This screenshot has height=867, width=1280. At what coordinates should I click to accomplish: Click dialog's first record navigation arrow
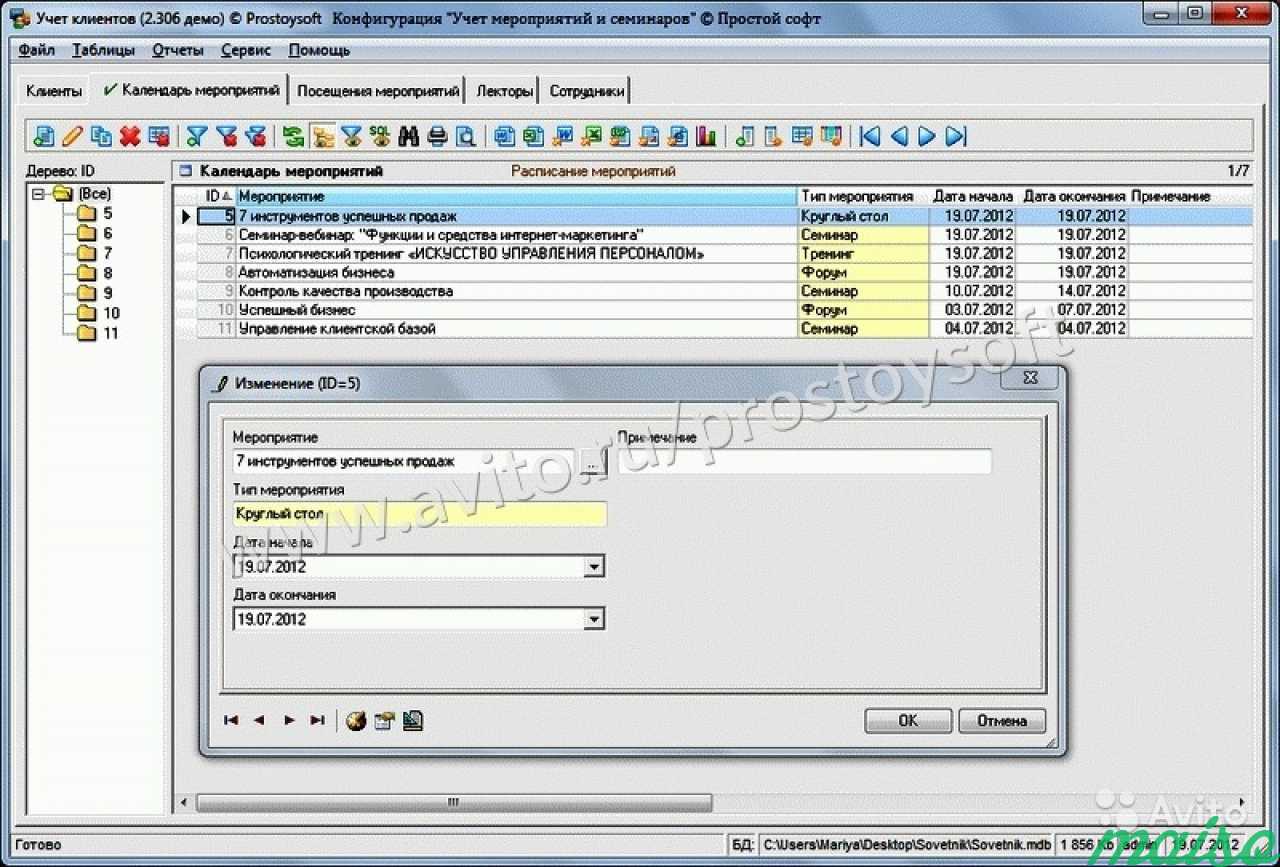click(231, 720)
